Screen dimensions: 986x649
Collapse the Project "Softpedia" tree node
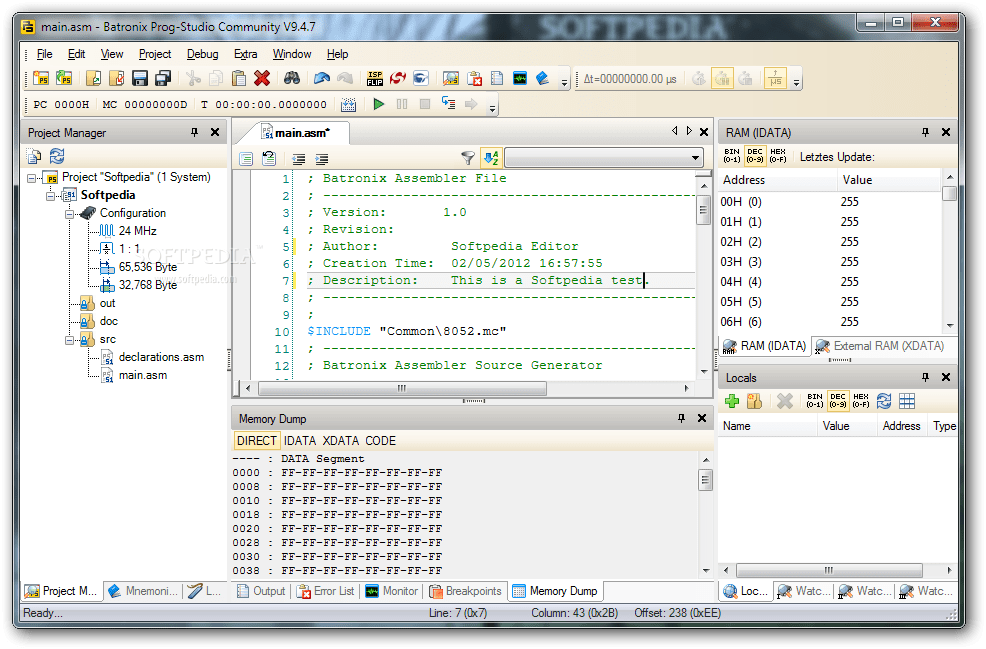(x=31, y=178)
